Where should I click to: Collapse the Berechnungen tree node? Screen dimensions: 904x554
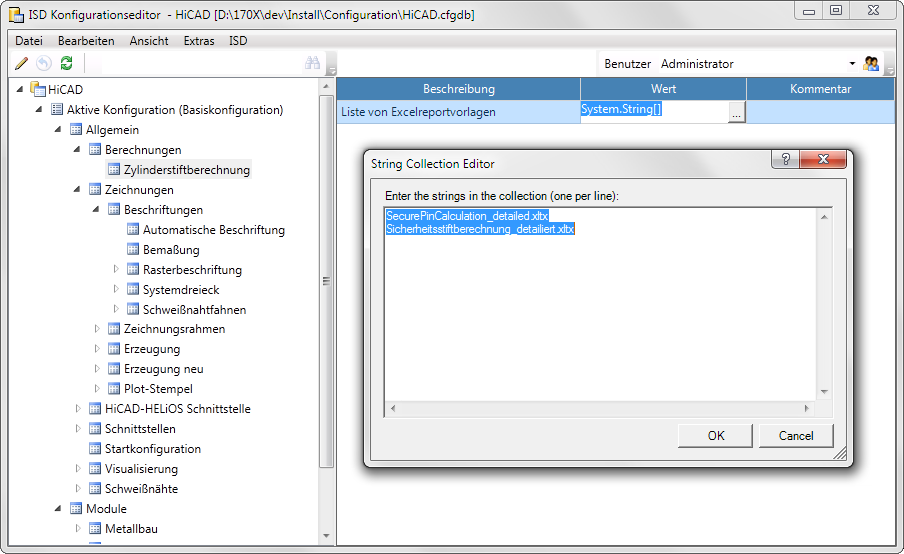point(77,150)
